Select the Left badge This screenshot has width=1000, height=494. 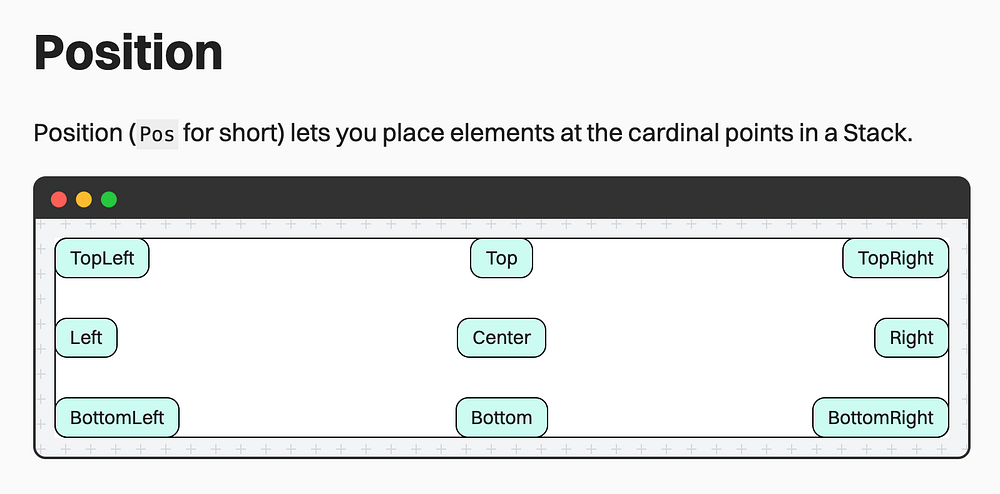86,338
